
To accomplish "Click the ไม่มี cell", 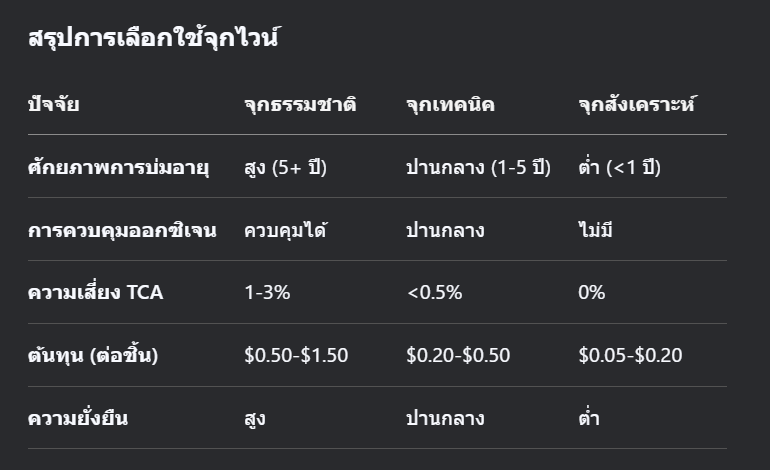I will (595, 230).
